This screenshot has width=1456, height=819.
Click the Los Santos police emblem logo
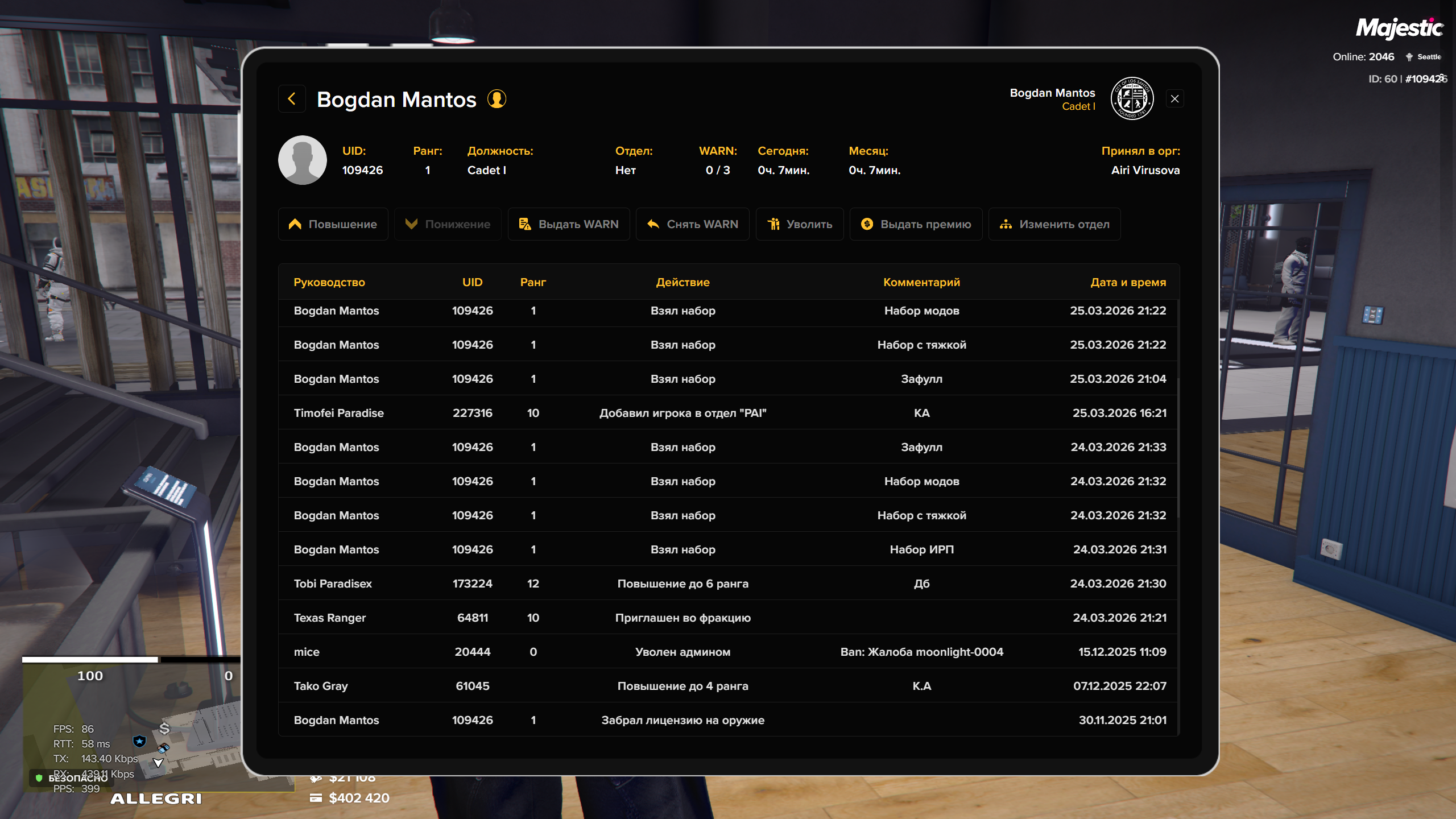tap(1132, 99)
